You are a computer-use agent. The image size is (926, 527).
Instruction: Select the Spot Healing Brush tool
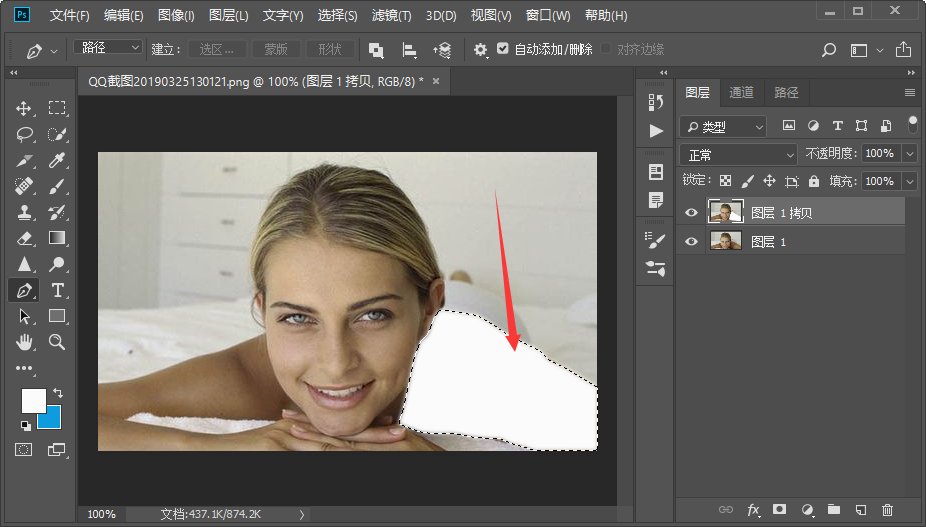coord(24,187)
